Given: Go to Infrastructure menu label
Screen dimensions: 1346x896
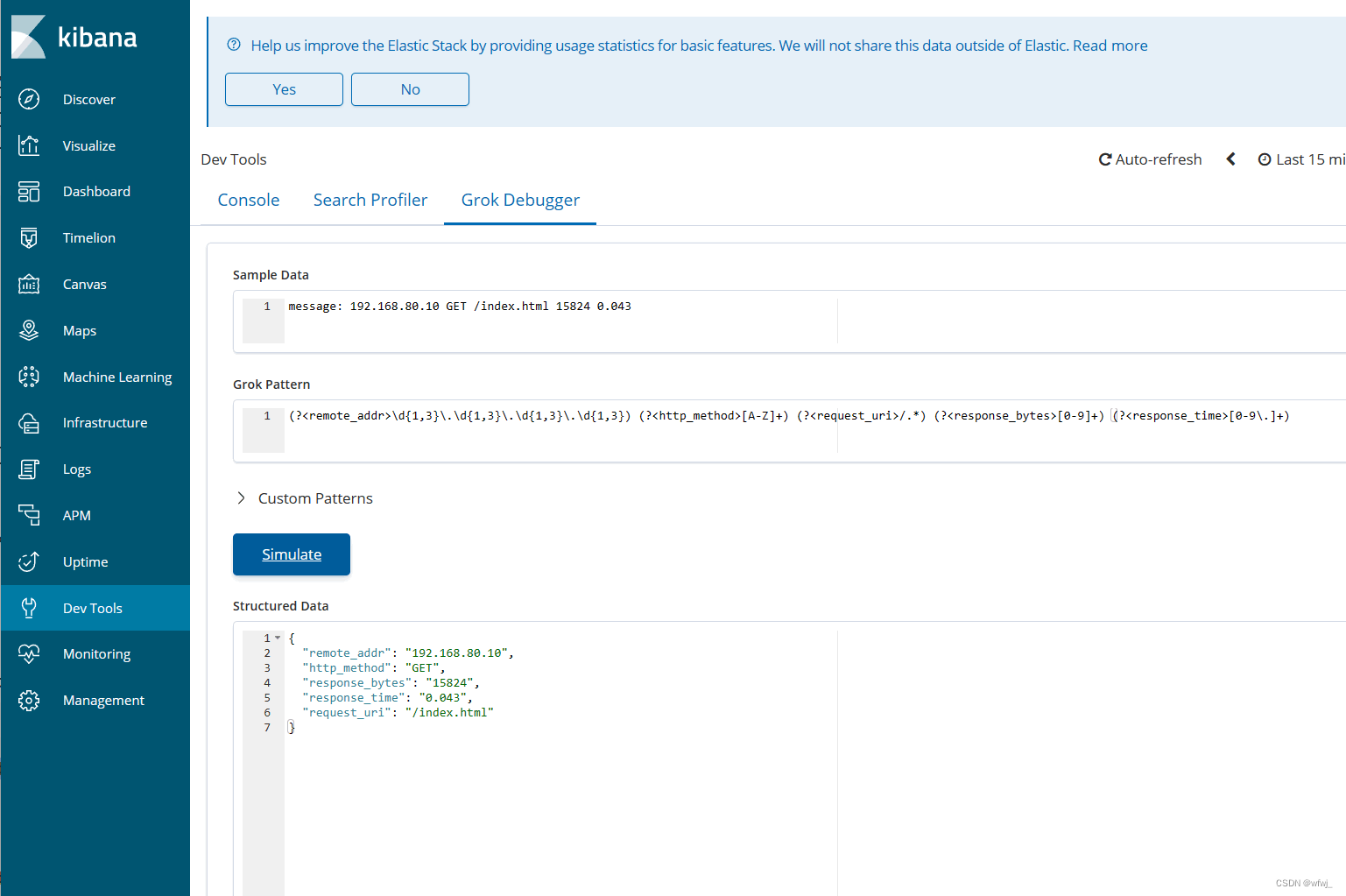Looking at the screenshot, I should click(x=105, y=423).
